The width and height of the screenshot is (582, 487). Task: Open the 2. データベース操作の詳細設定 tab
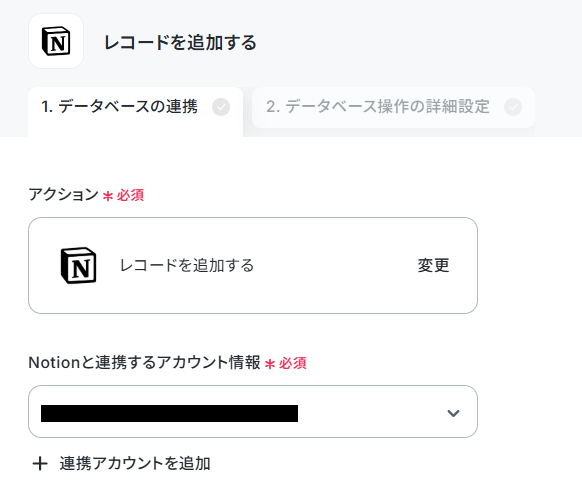pyautogui.click(x=393, y=108)
